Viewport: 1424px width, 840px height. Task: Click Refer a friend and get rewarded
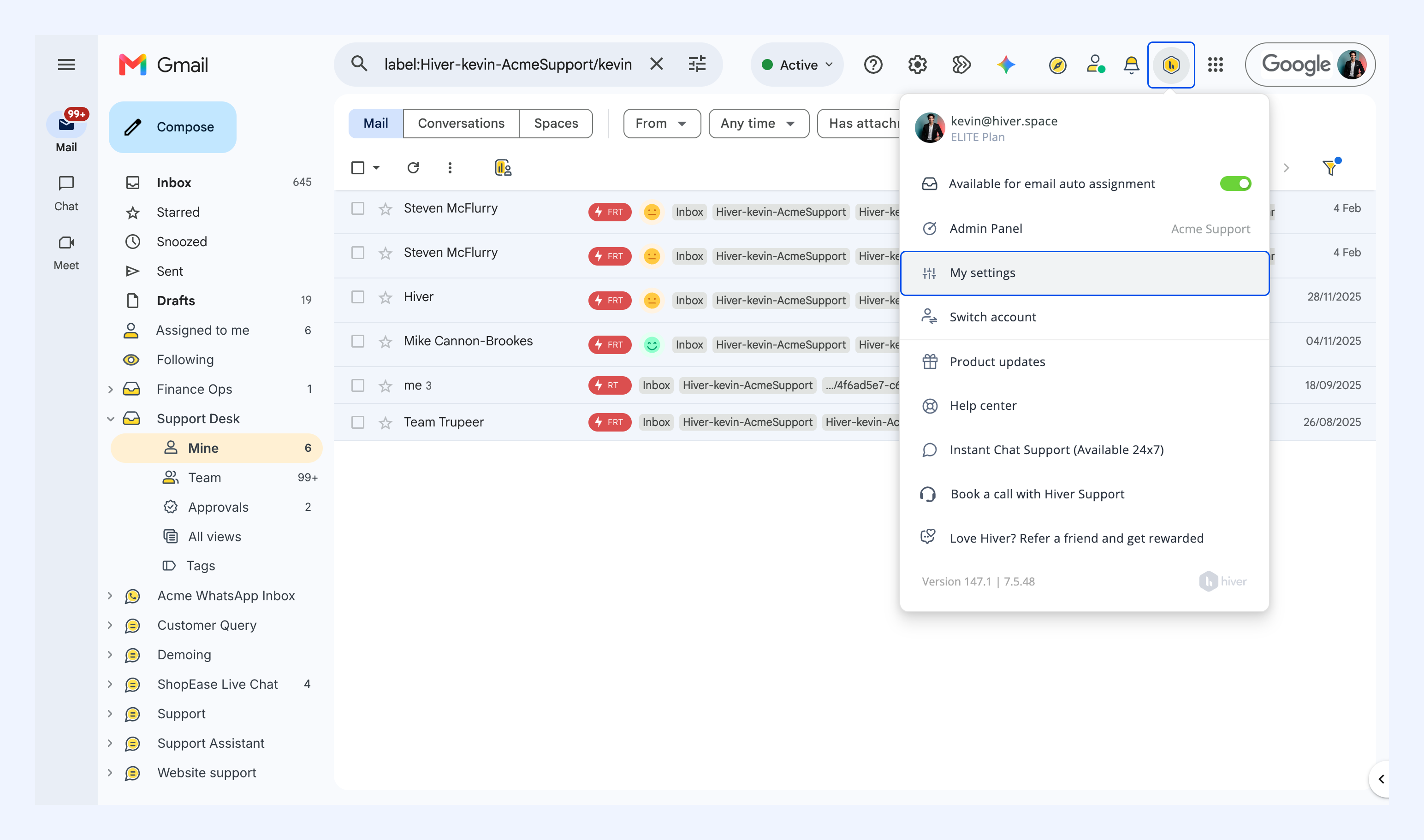pyautogui.click(x=1084, y=538)
